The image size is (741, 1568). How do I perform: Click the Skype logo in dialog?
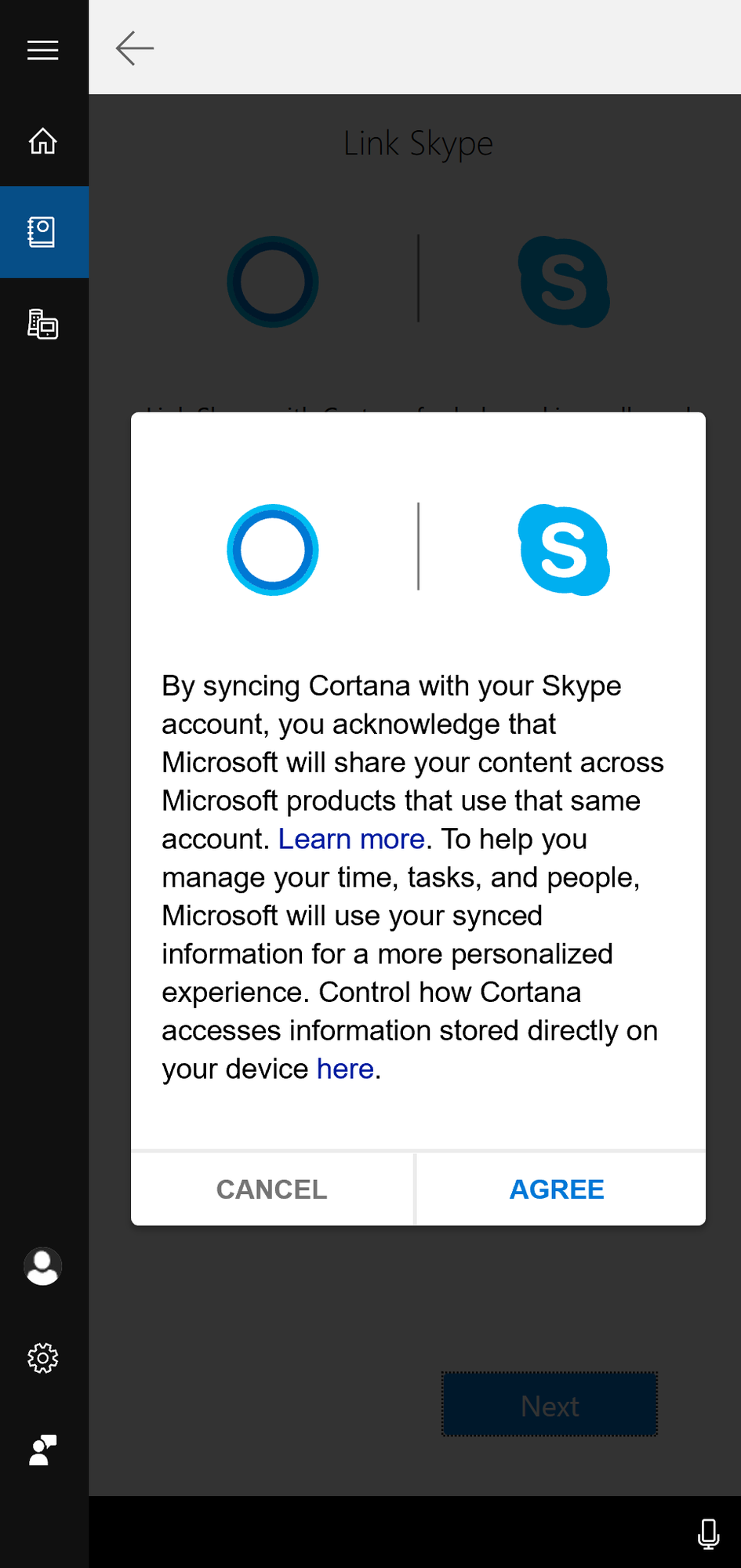564,550
